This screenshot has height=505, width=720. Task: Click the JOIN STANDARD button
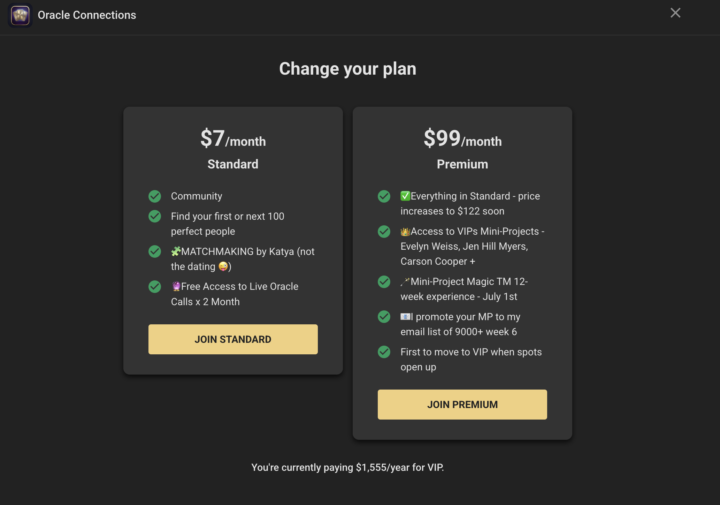tap(233, 339)
